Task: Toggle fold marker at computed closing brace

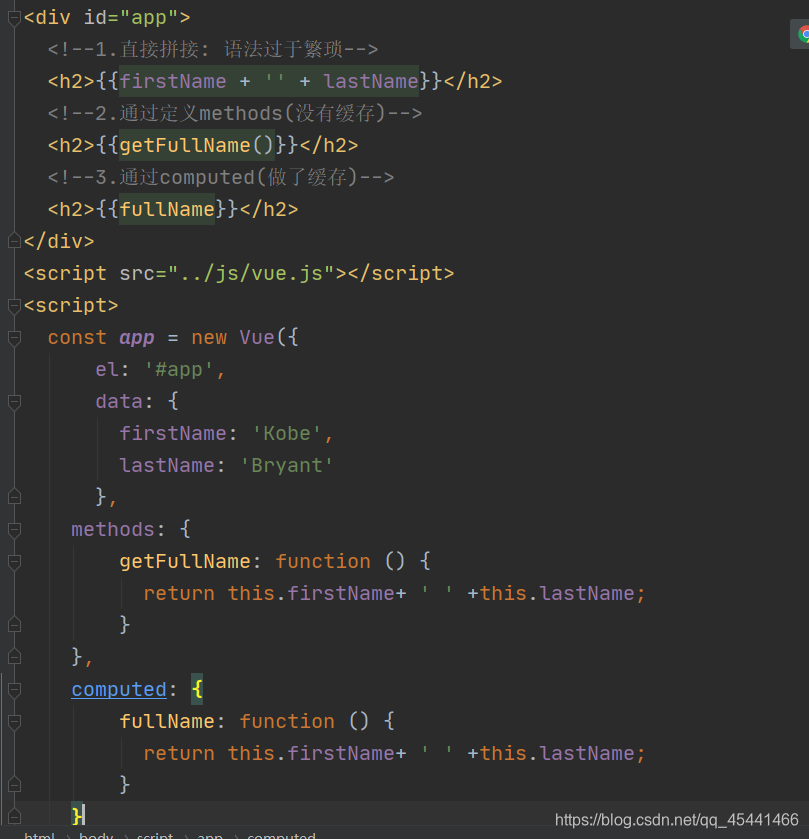Action: click(x=14, y=817)
